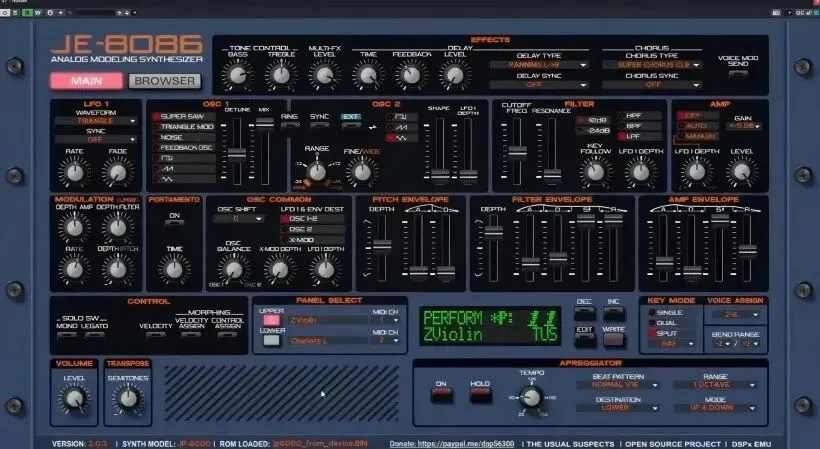
Task: Click the Transpose Semitones knob
Action: point(128,399)
